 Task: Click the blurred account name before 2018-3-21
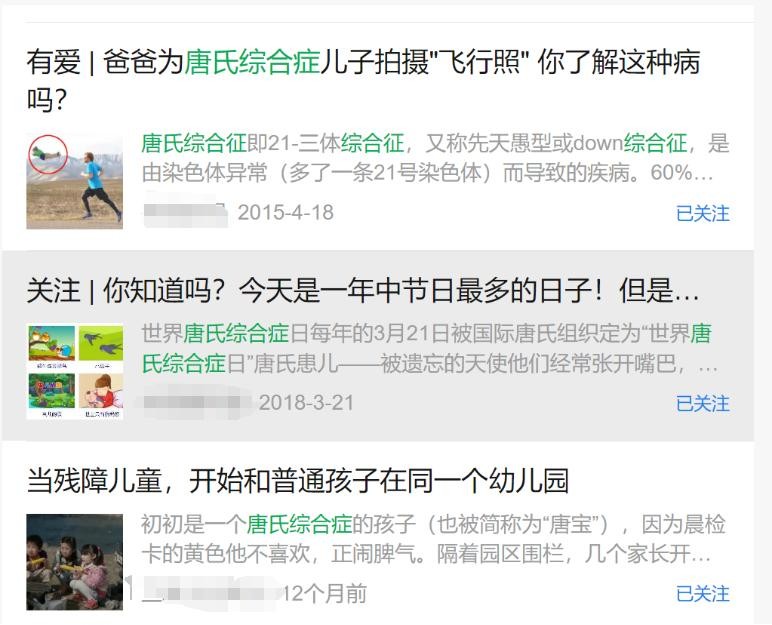(197, 402)
